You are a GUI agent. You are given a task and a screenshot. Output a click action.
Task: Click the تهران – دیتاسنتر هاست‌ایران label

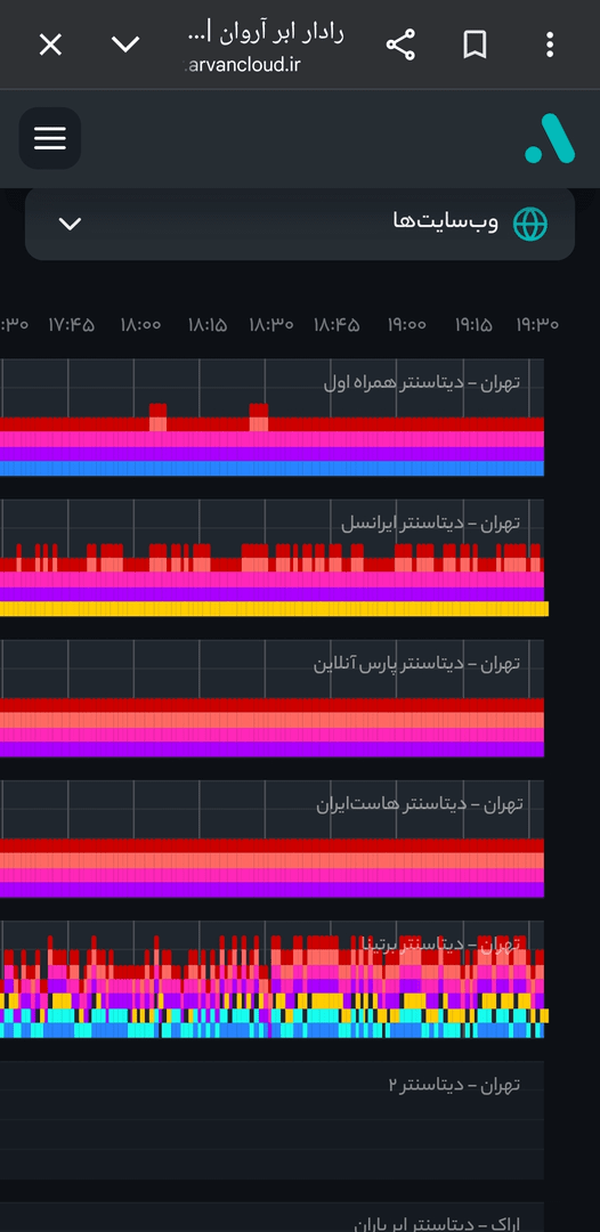pos(419,804)
